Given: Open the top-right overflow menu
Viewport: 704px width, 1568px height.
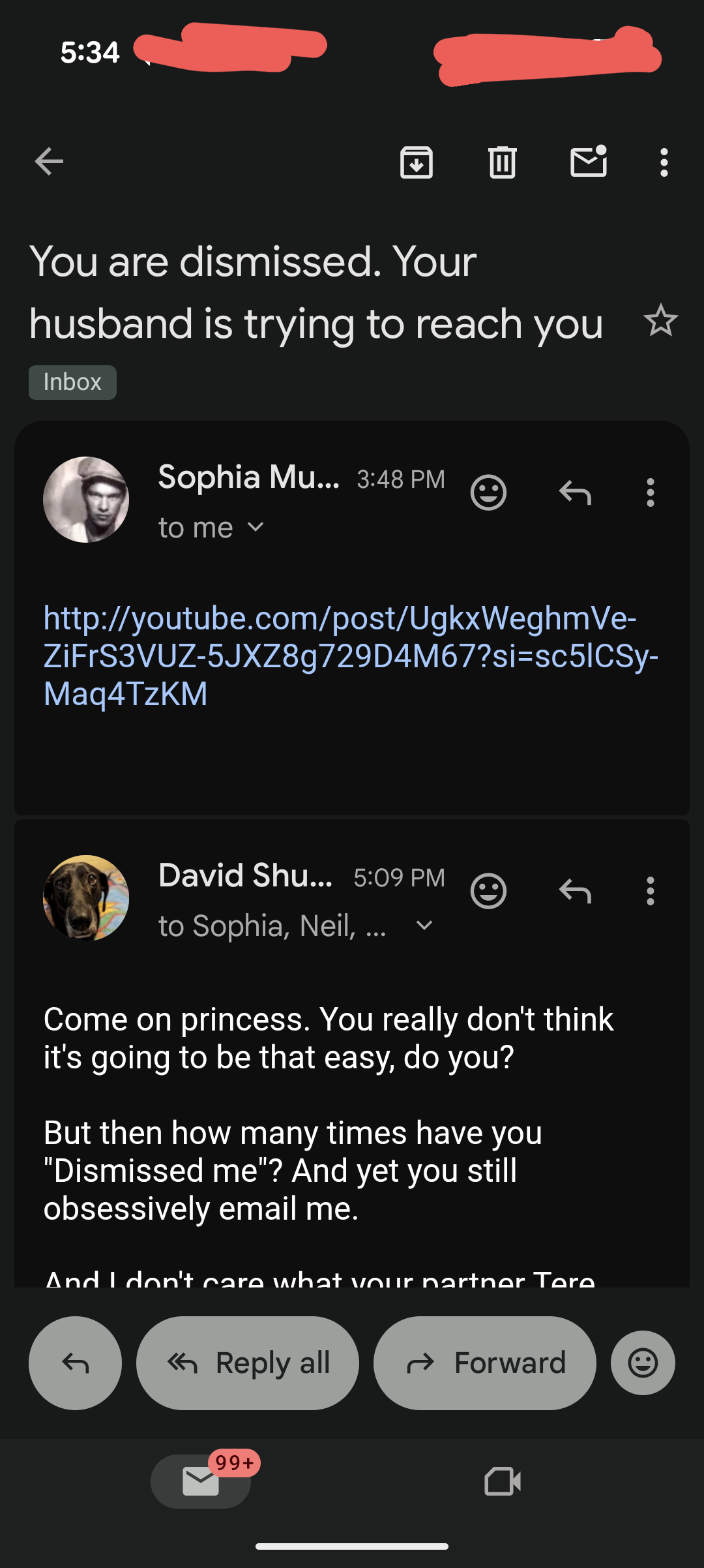Looking at the screenshot, I should tap(664, 162).
